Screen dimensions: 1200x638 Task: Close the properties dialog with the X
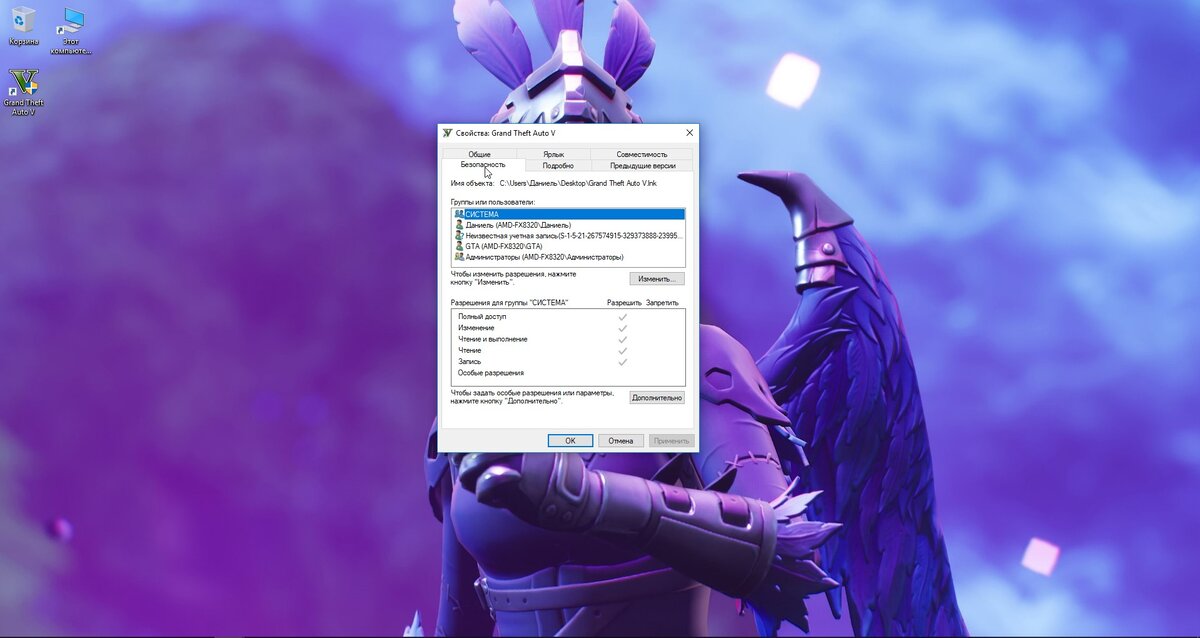[689, 132]
